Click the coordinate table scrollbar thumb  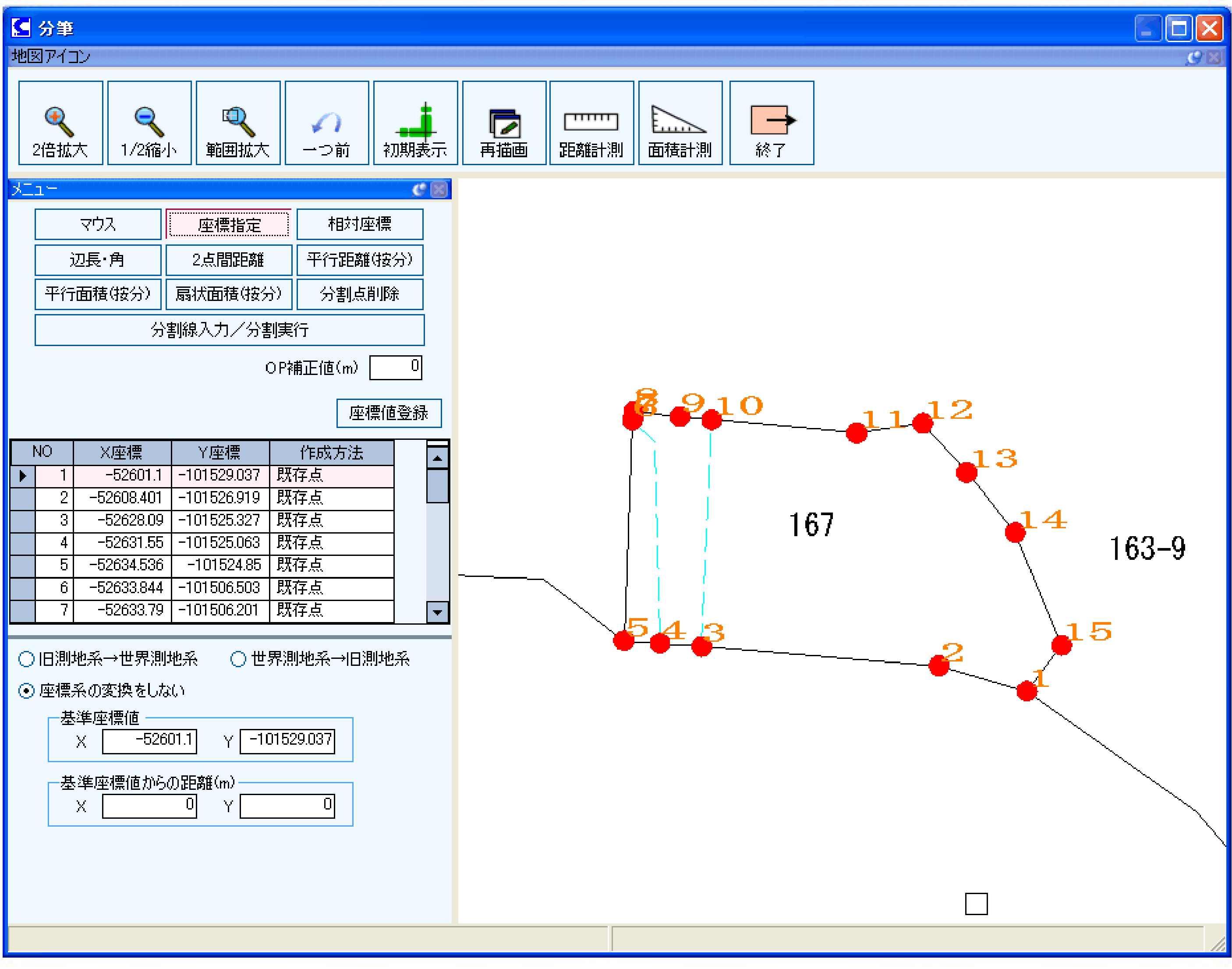437,486
